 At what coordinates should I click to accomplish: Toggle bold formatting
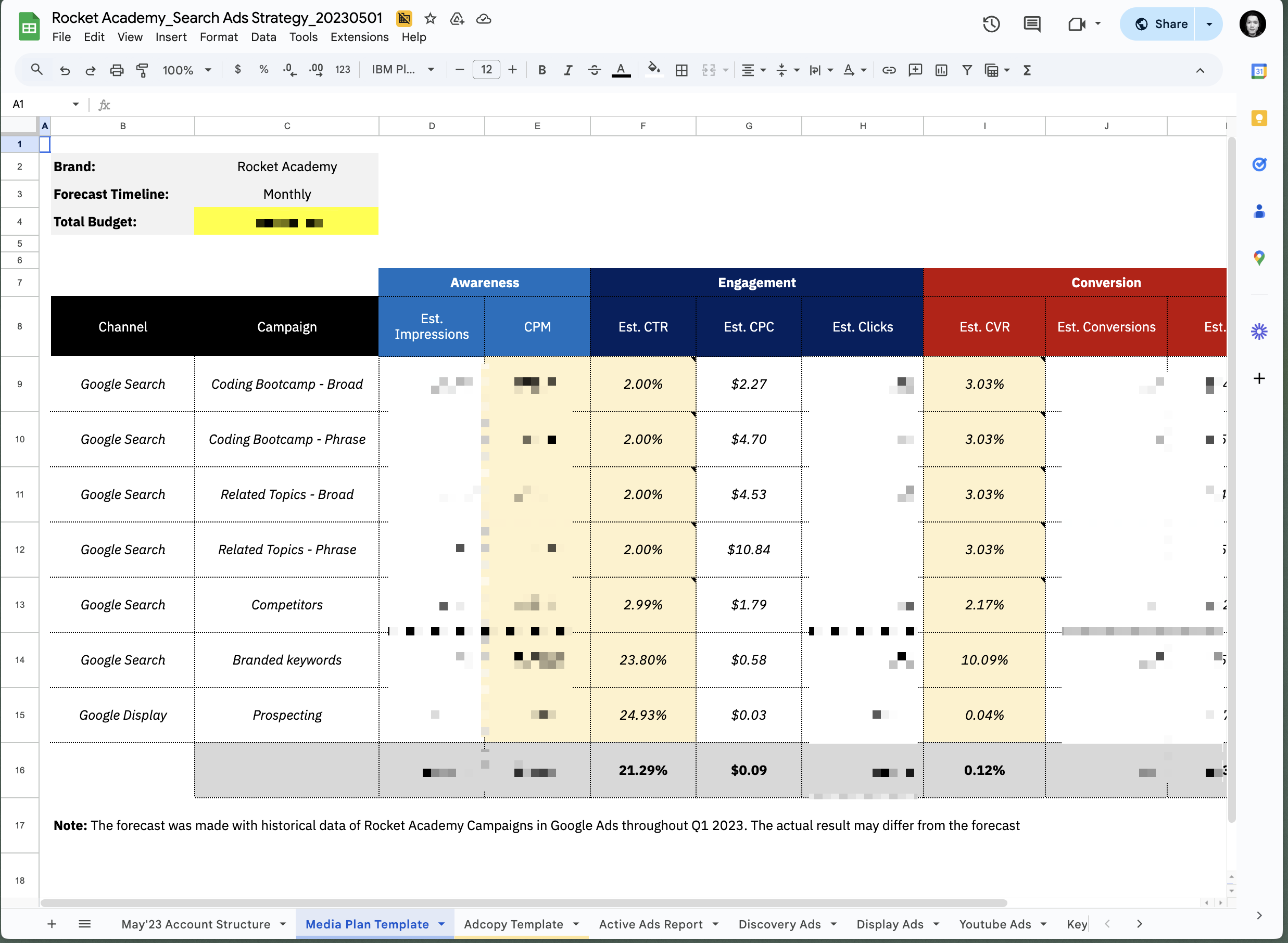(x=542, y=70)
